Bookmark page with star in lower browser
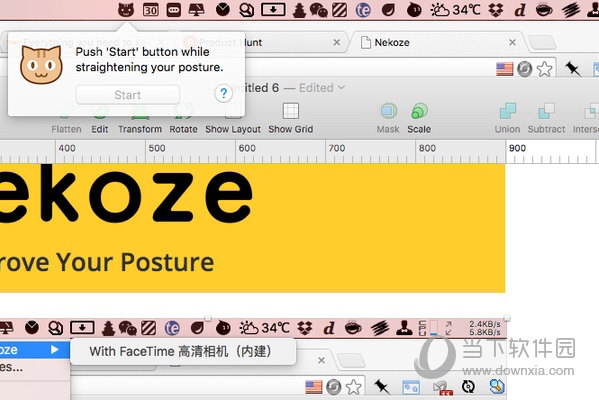Screen dimensions: 599x400 point(354,387)
